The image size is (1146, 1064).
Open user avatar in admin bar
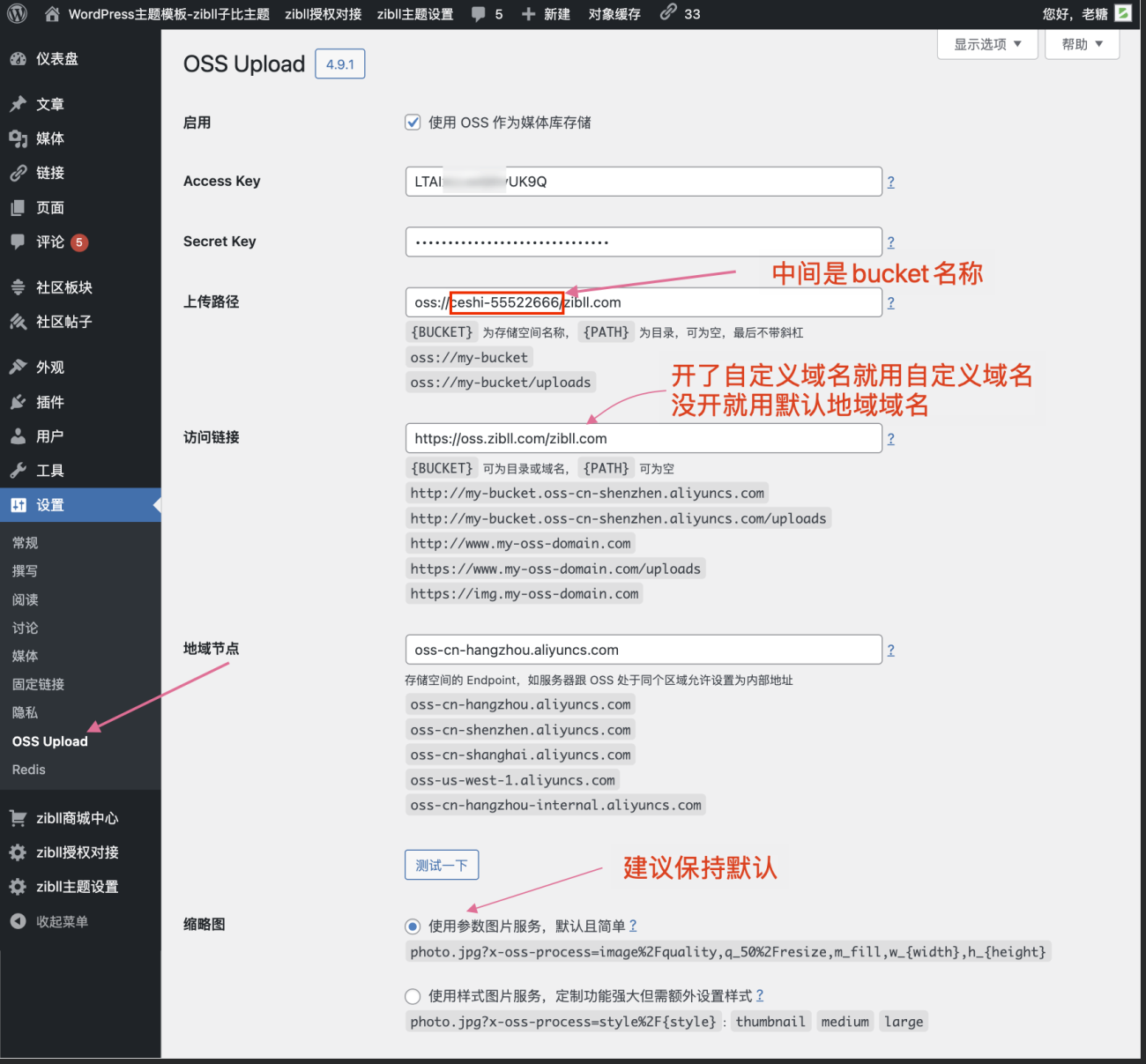click(x=1123, y=13)
